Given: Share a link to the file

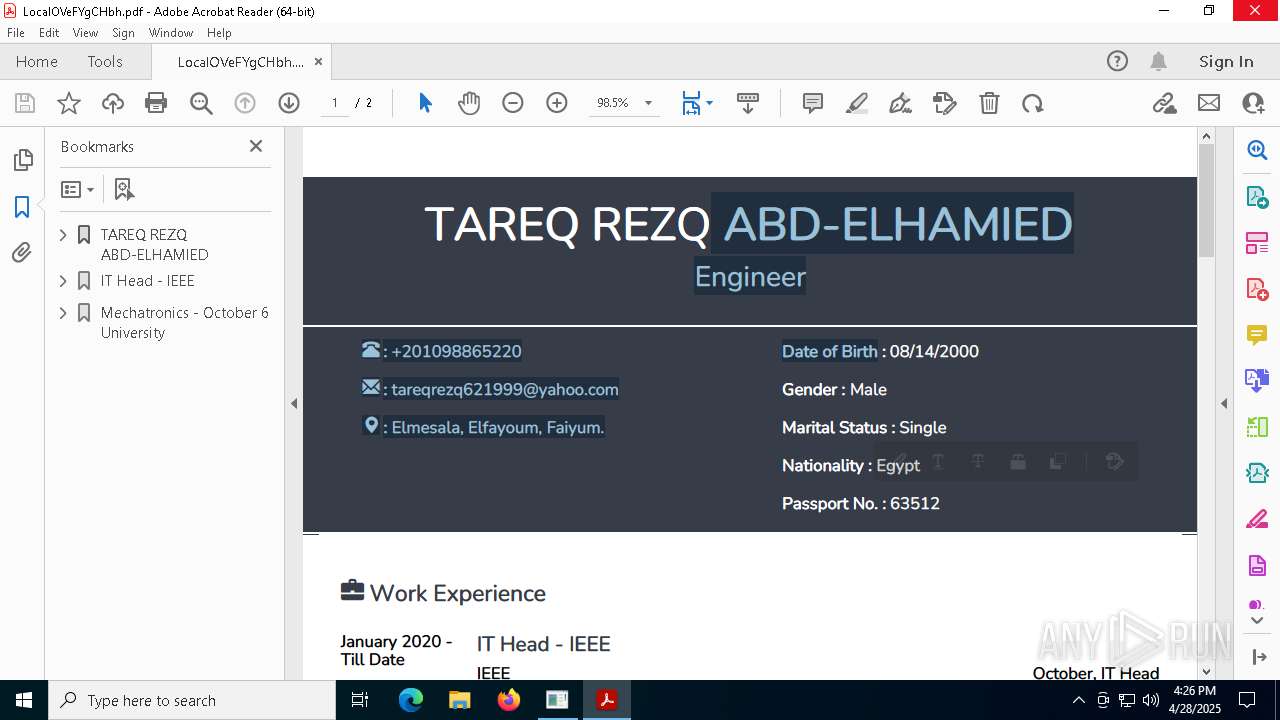Looking at the screenshot, I should click(1164, 103).
